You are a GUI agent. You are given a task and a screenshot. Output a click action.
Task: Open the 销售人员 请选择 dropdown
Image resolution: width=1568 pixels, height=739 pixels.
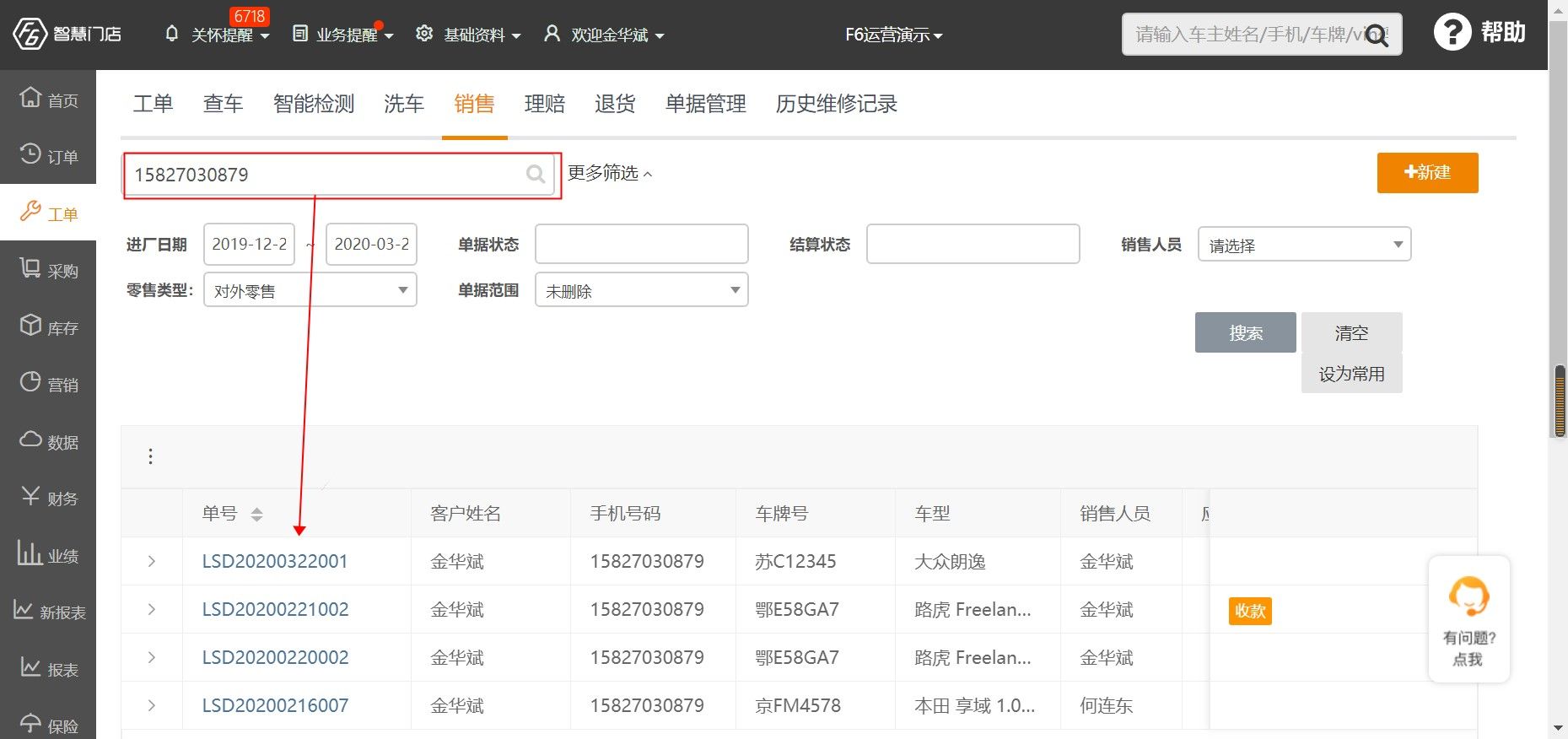click(x=1304, y=245)
